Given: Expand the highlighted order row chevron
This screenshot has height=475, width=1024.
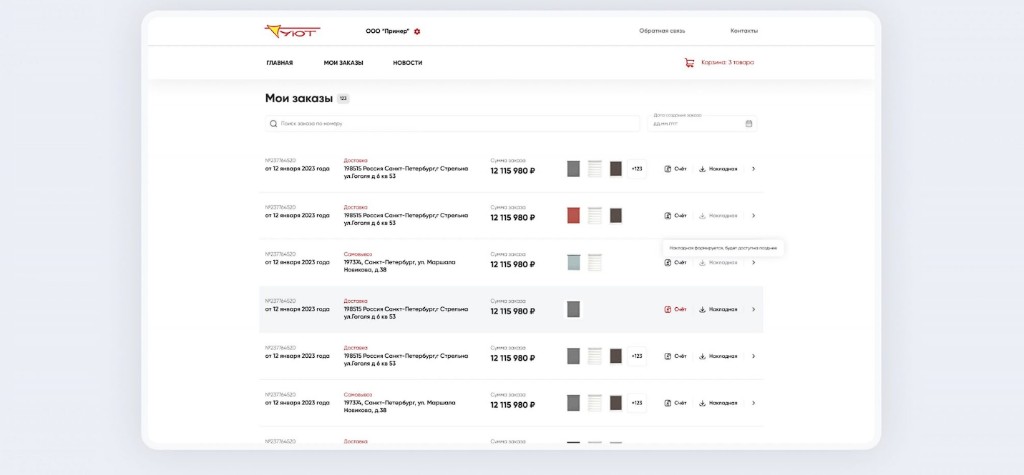Looking at the screenshot, I should tap(753, 309).
